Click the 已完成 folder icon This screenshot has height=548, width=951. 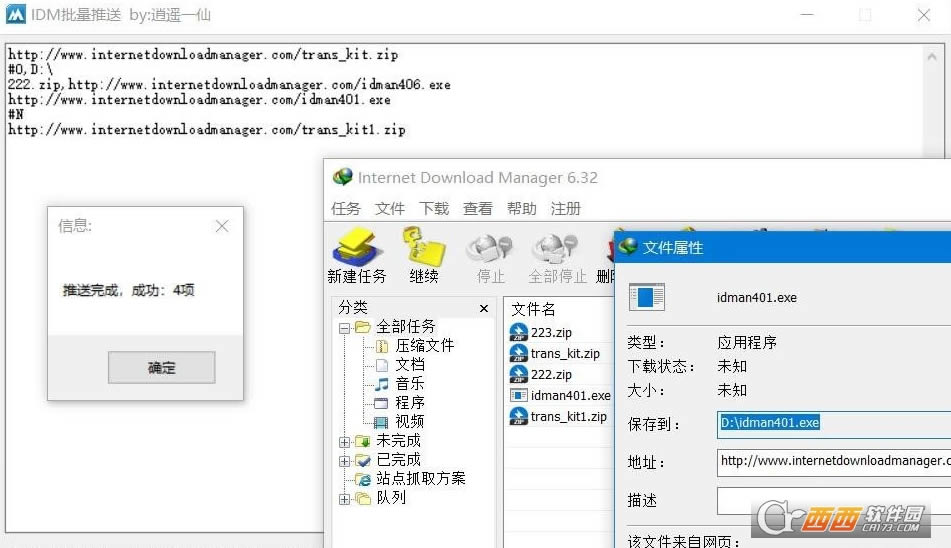[363, 460]
